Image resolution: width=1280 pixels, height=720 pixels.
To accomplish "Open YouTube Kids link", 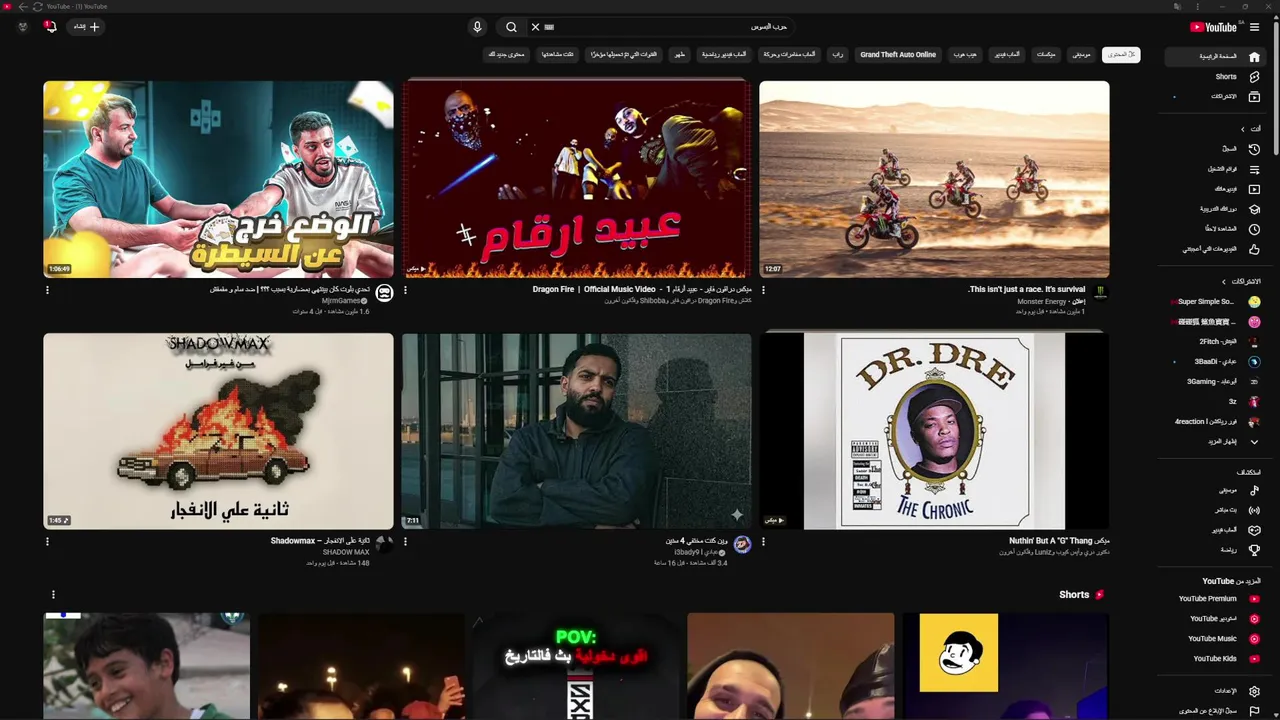I will tap(1215, 659).
